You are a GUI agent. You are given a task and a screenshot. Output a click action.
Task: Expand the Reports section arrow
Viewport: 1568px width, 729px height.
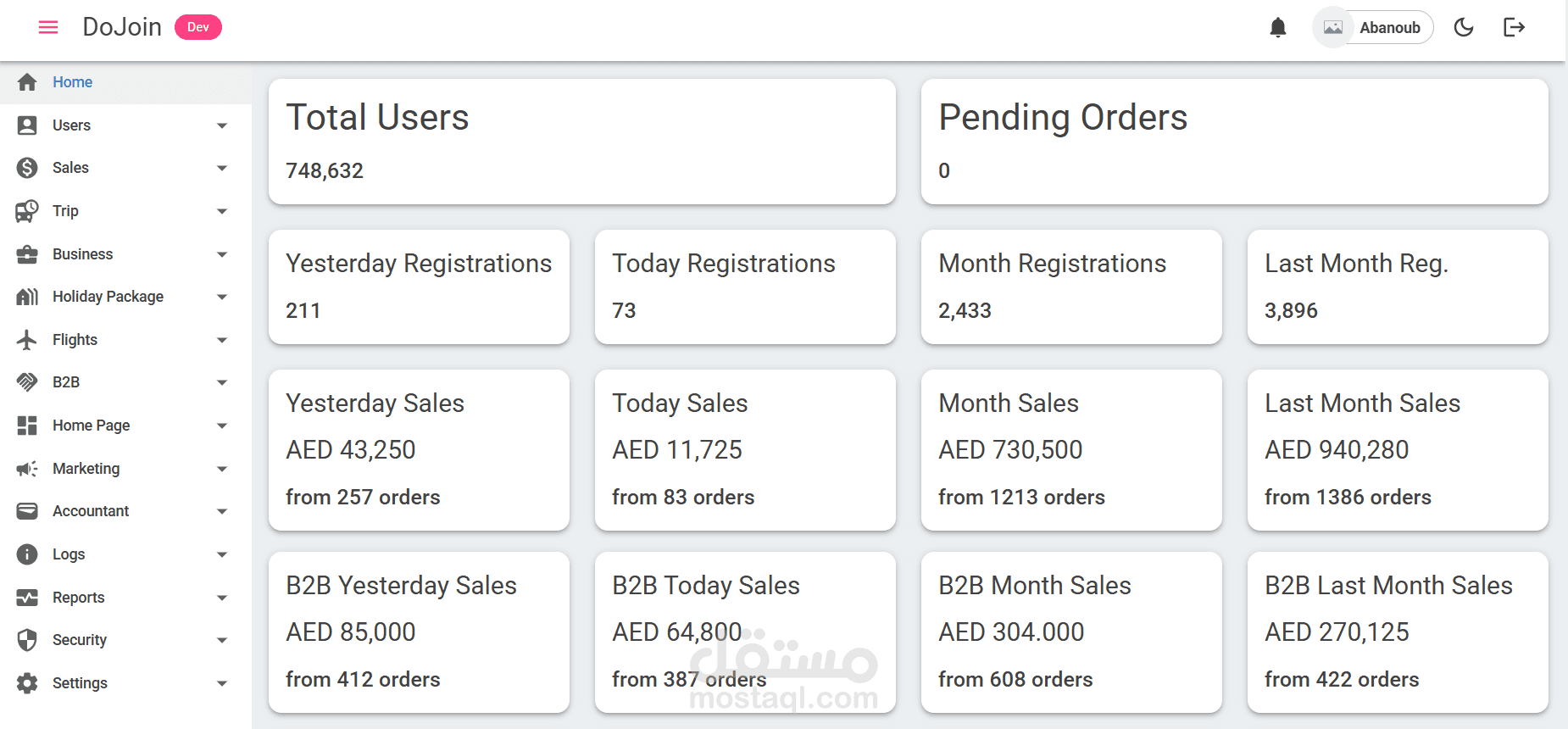[222, 598]
